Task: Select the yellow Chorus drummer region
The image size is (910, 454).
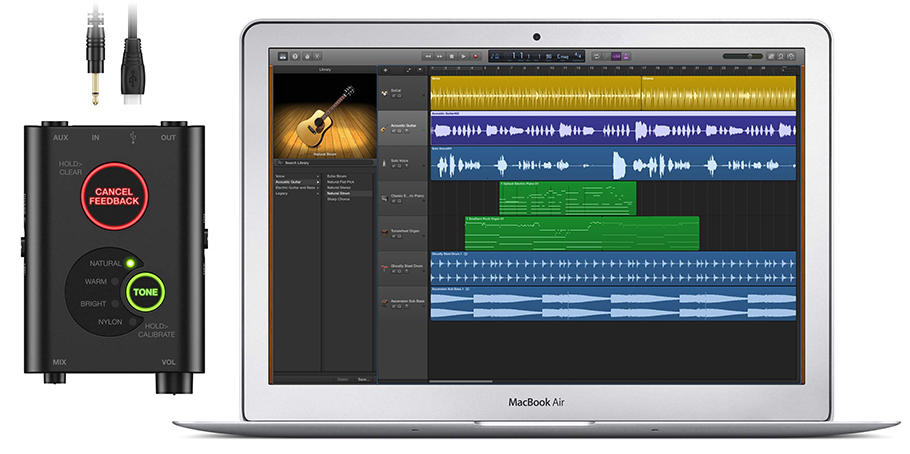Action: pyautogui.click(x=718, y=93)
